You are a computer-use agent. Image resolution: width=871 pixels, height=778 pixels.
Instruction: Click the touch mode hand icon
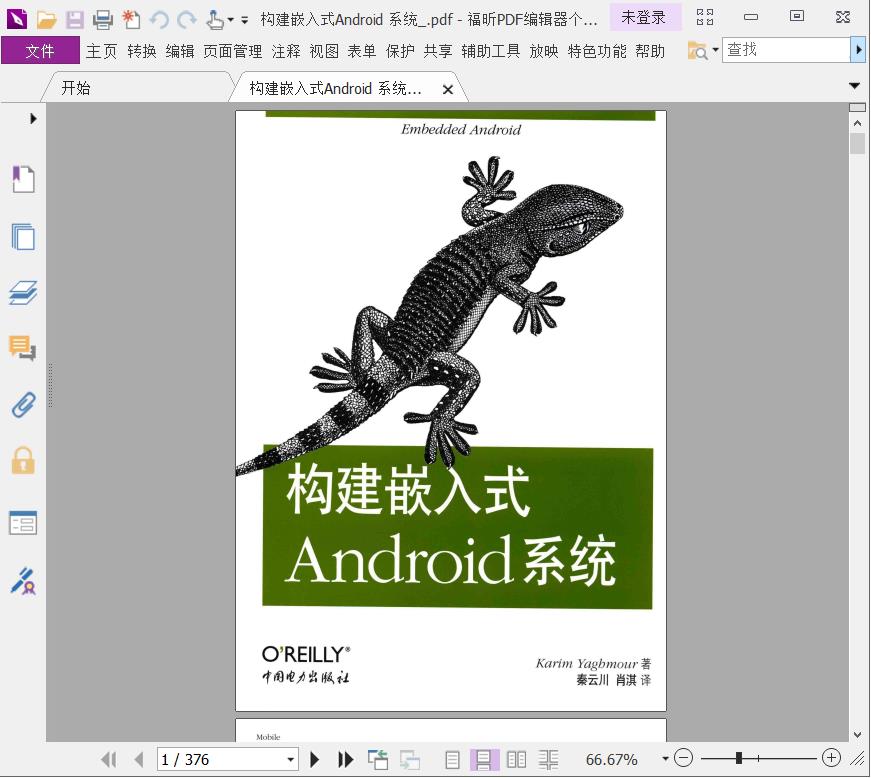[214, 20]
